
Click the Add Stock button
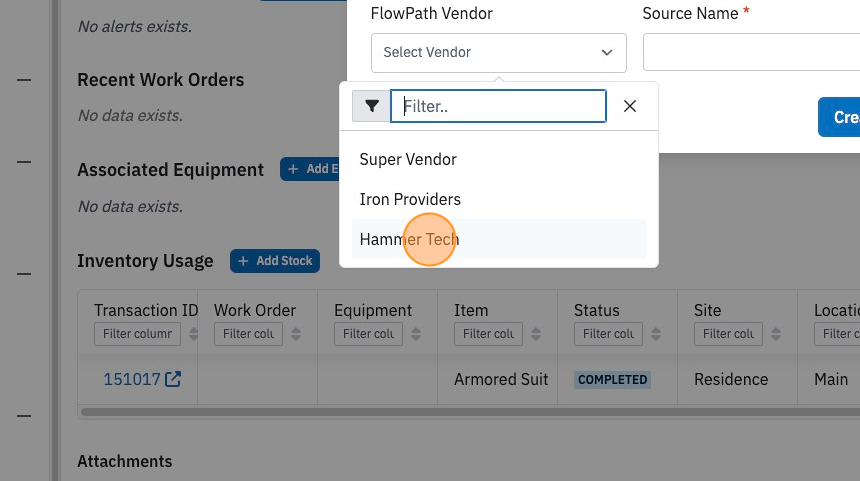point(275,261)
